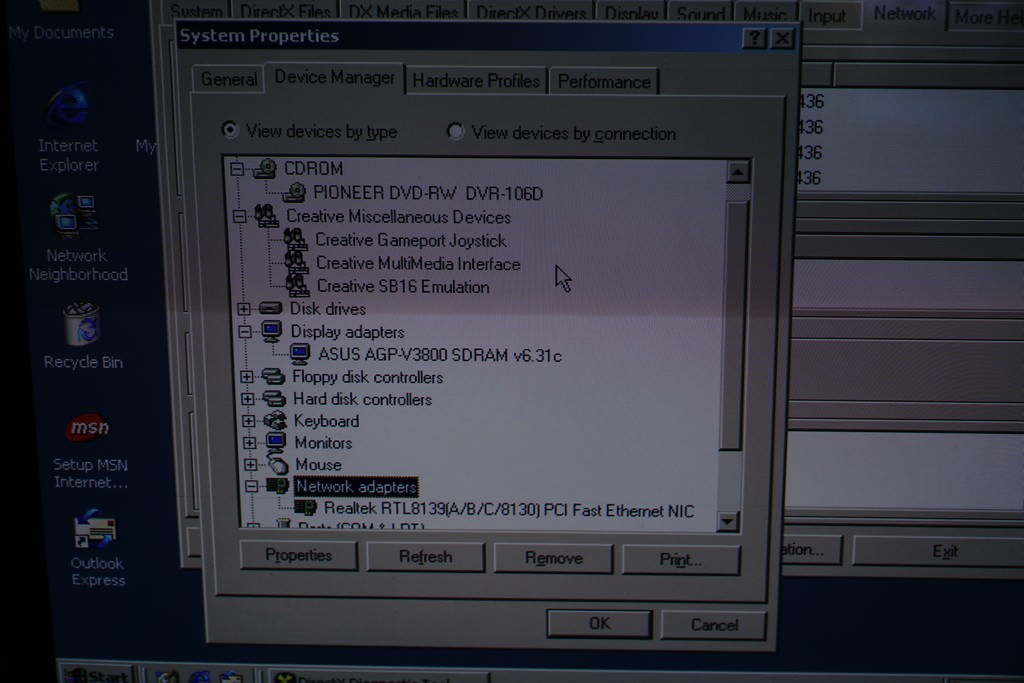This screenshot has width=1024, height=683.
Task: Open the Performance tab
Action: click(603, 82)
